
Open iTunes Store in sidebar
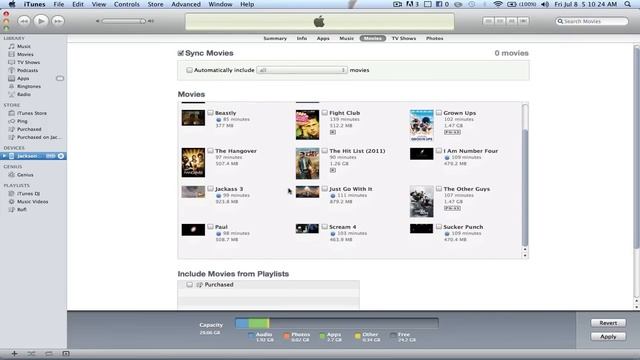31,113
